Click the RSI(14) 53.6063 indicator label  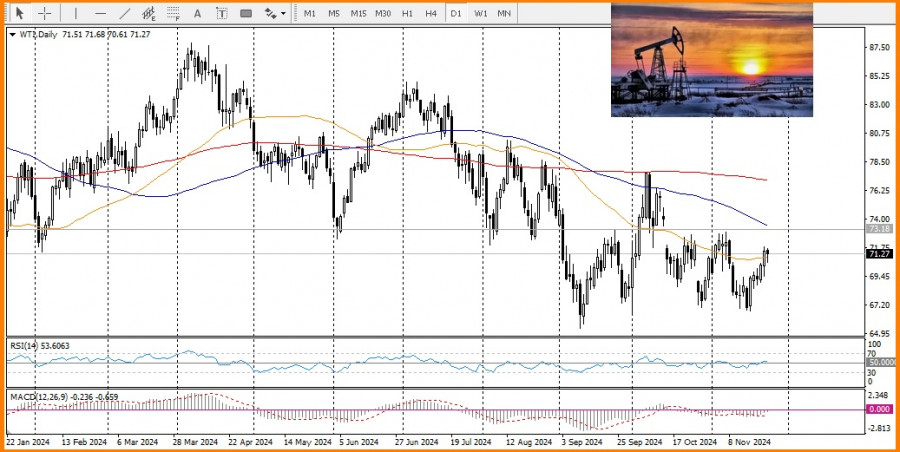click(x=38, y=346)
